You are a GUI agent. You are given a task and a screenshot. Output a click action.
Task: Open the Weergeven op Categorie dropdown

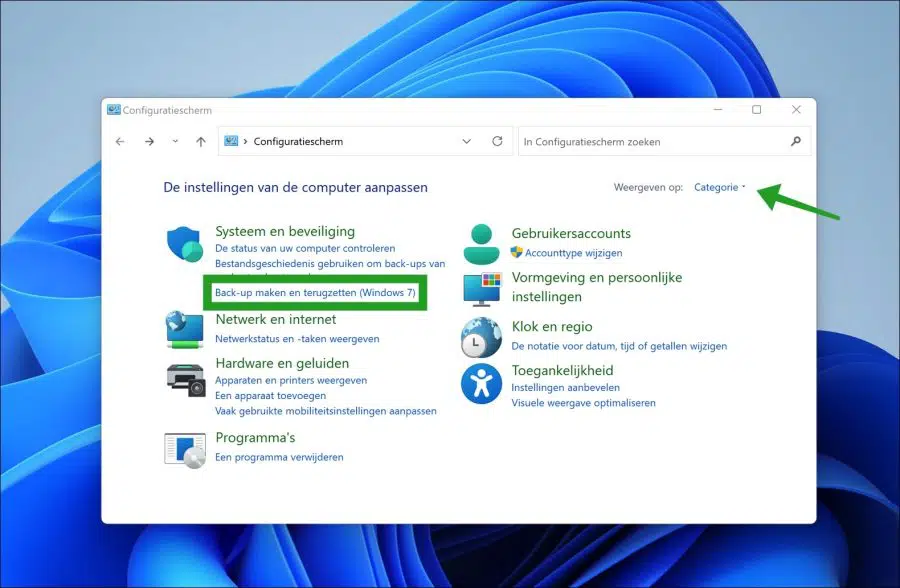click(x=720, y=187)
